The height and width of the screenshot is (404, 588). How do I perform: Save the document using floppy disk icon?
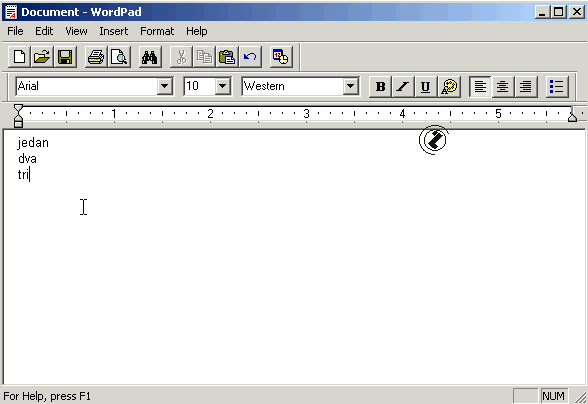[65, 57]
